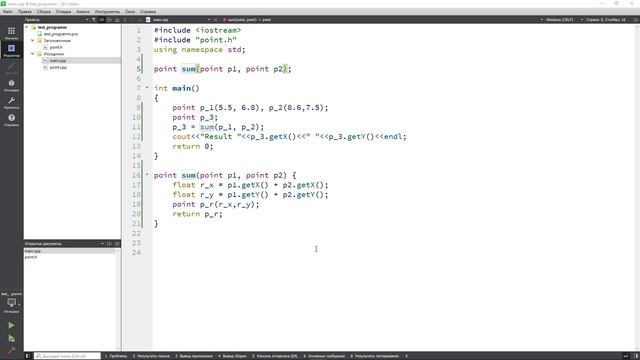Viewport: 640px width, 360px height.
Task: Open the Projects mode wrench icon
Action: (11, 100)
